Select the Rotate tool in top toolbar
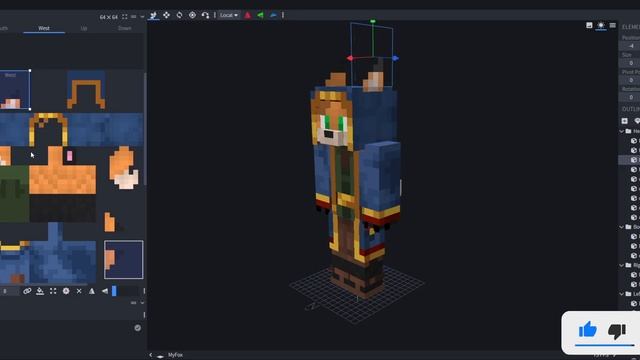The image size is (640, 360). coord(179,15)
